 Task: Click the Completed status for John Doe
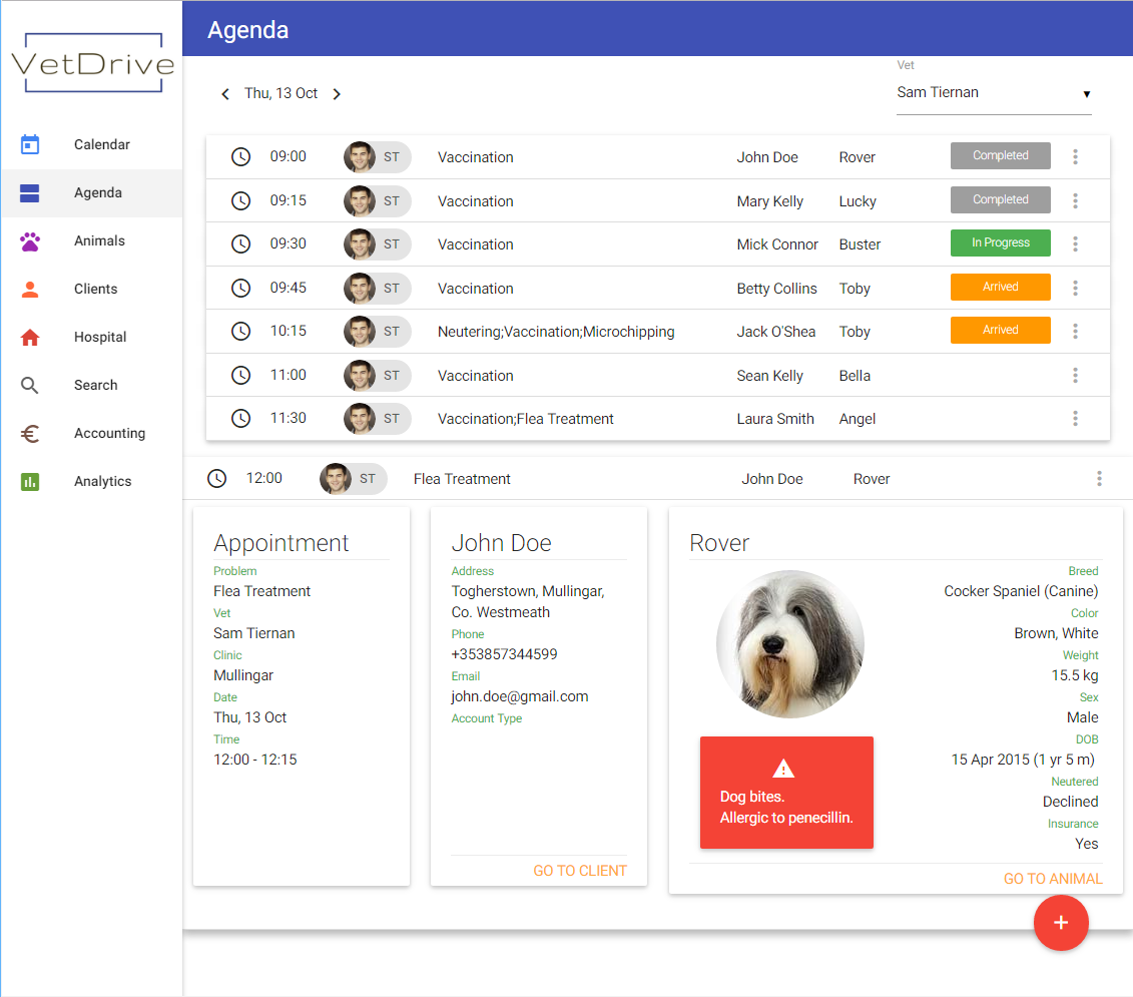(x=1000, y=156)
